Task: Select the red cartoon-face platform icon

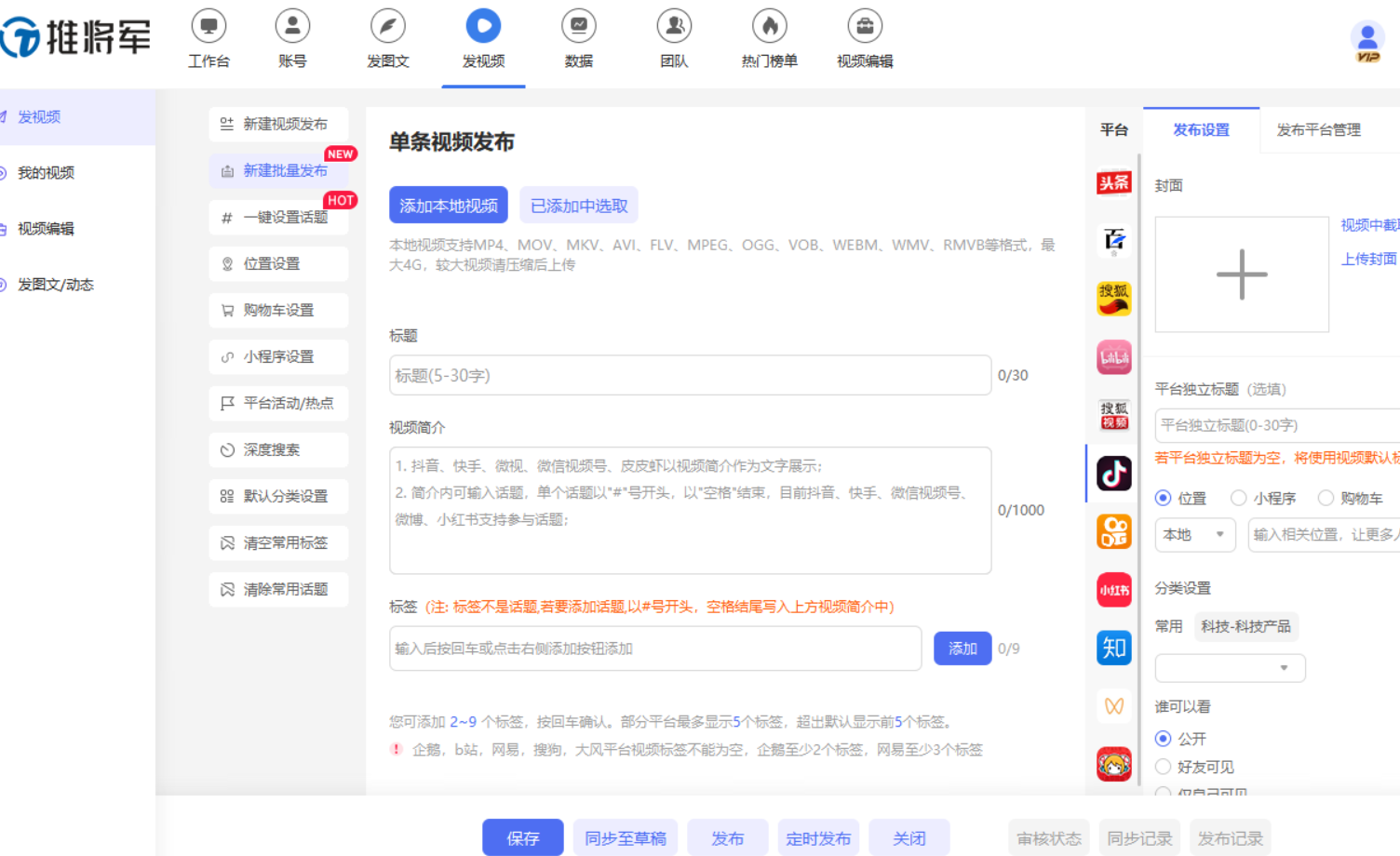Action: coord(1114,764)
